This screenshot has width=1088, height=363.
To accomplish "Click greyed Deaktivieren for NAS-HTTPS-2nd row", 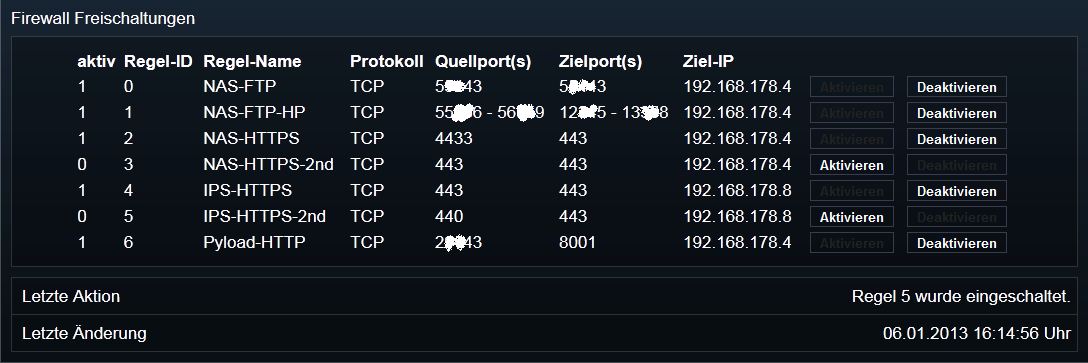I will (956, 165).
